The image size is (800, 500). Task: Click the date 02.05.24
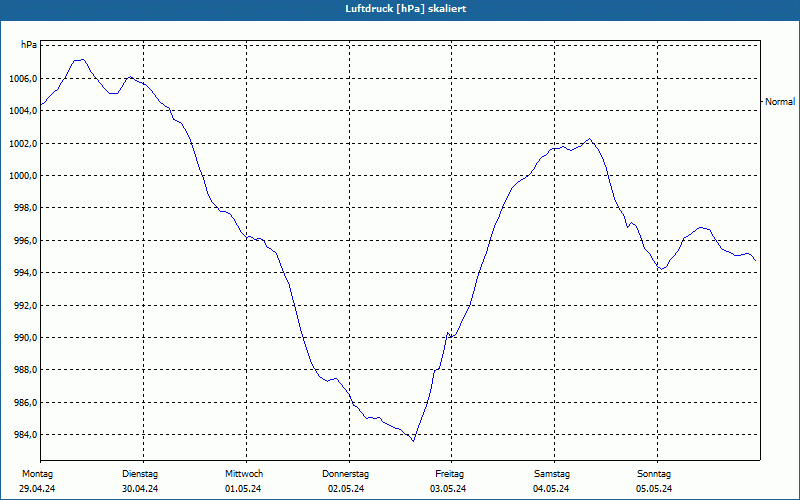[x=346, y=489]
